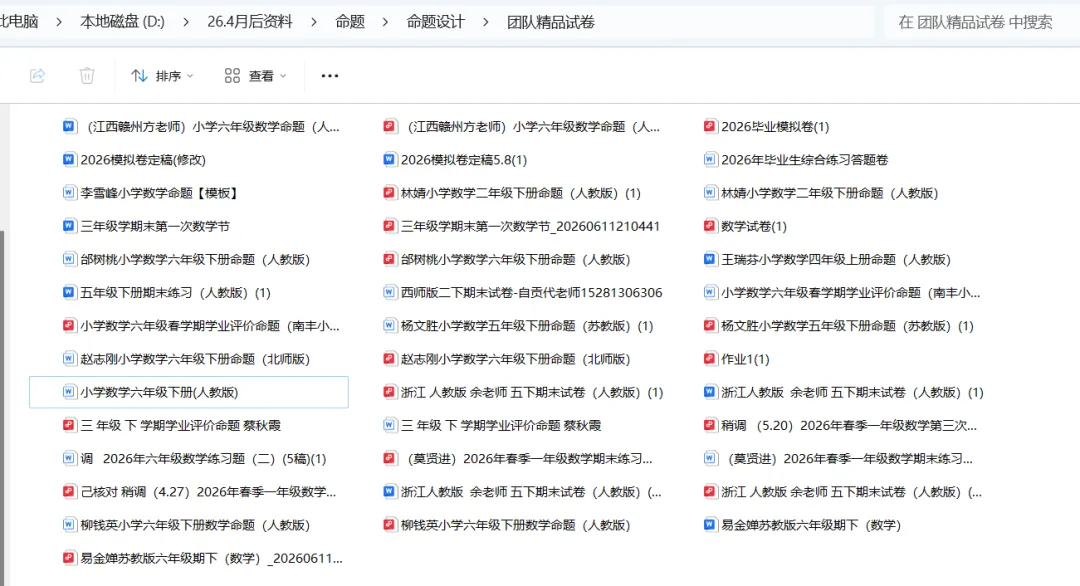Click the document icon of 调 2026年六年级数学练习题 (二) (5稿)(1)
Viewport: 1080px width, 586px height.
point(69,459)
